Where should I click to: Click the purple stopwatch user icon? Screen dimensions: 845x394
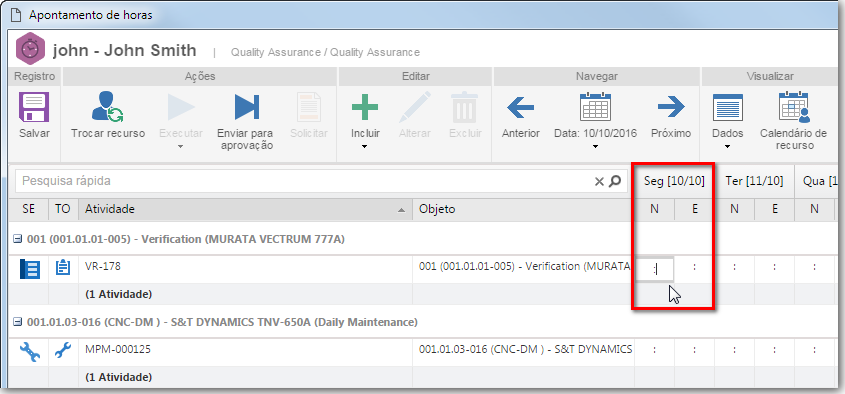point(30,49)
